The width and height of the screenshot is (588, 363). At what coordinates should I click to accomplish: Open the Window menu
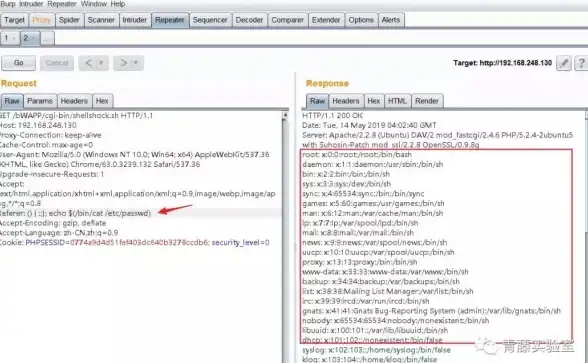pyautogui.click(x=94, y=4)
